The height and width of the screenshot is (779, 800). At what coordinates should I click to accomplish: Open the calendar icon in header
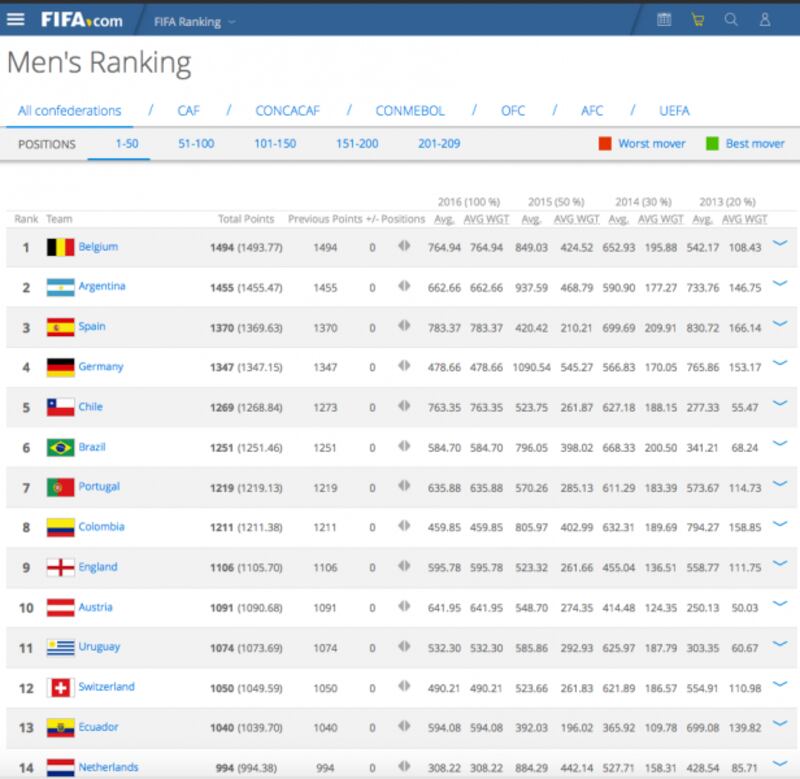pos(664,20)
